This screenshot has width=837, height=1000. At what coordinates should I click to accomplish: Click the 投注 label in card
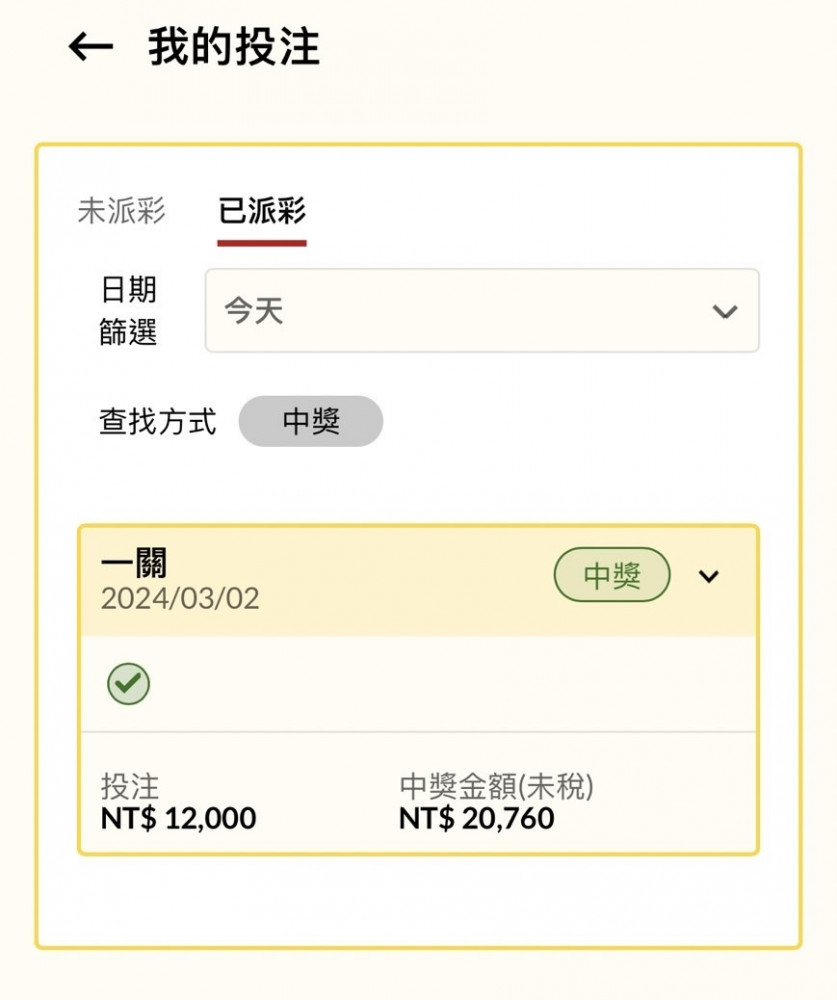(x=130, y=786)
